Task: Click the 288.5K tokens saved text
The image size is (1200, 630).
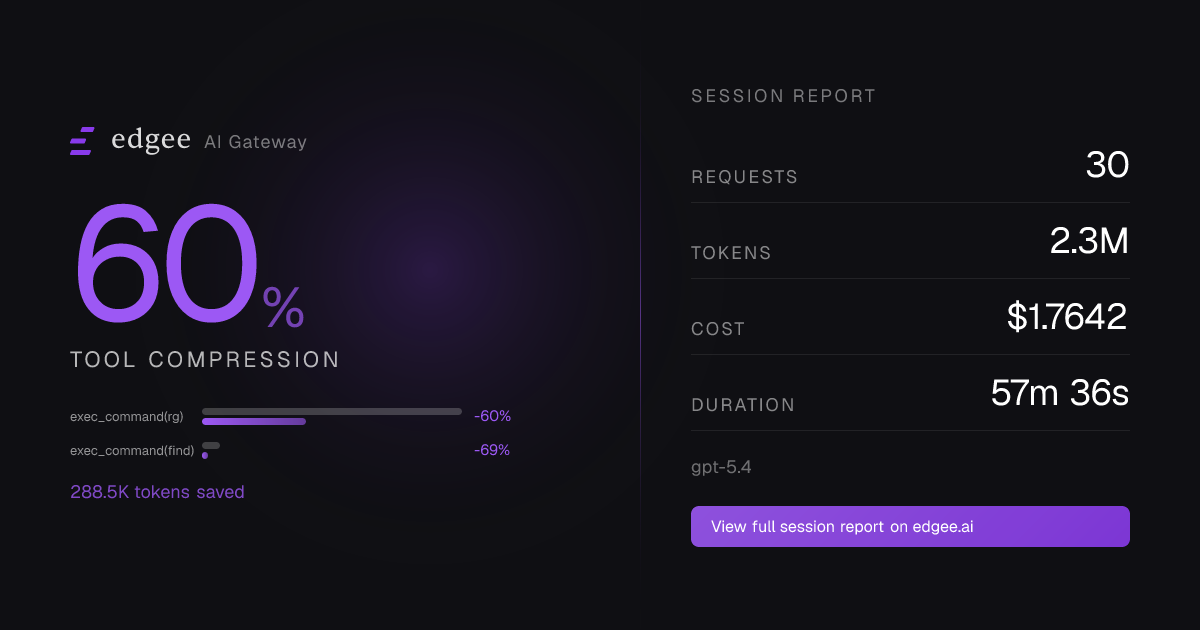Action: pos(157,492)
